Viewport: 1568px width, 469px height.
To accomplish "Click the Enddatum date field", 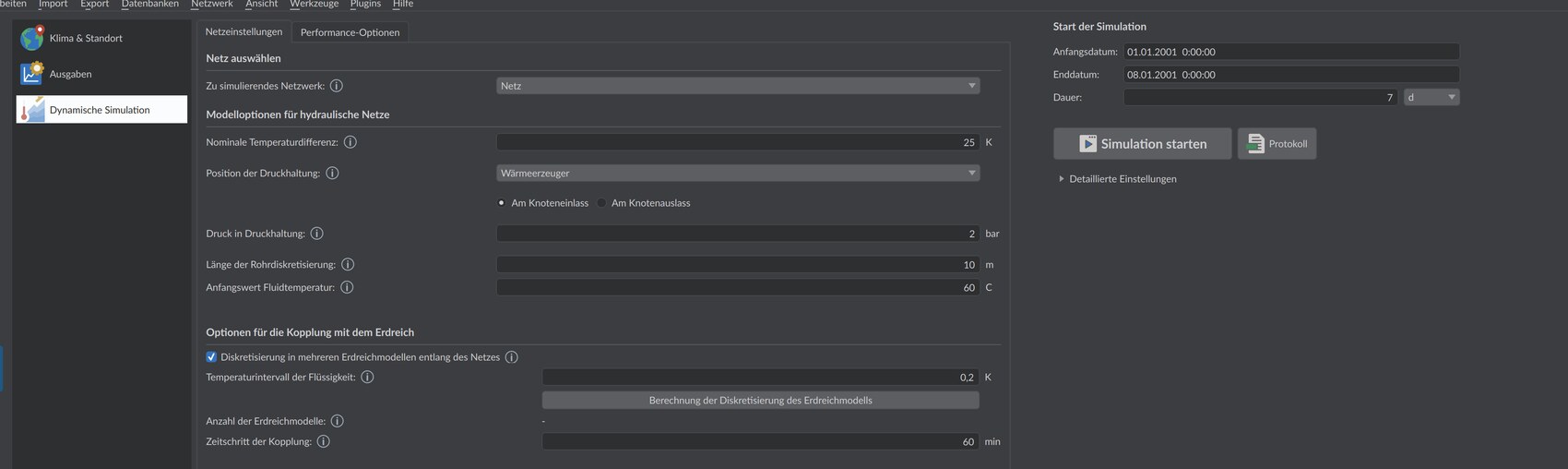I will (x=1291, y=74).
